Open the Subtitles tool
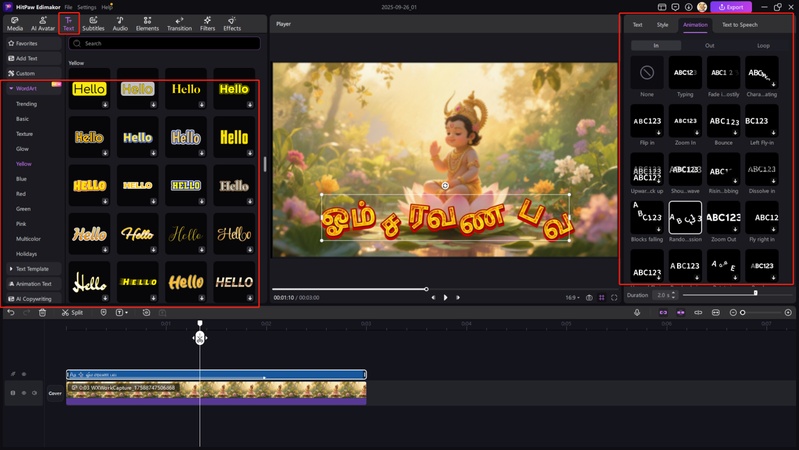Image resolution: width=799 pixels, height=450 pixels. [x=93, y=23]
